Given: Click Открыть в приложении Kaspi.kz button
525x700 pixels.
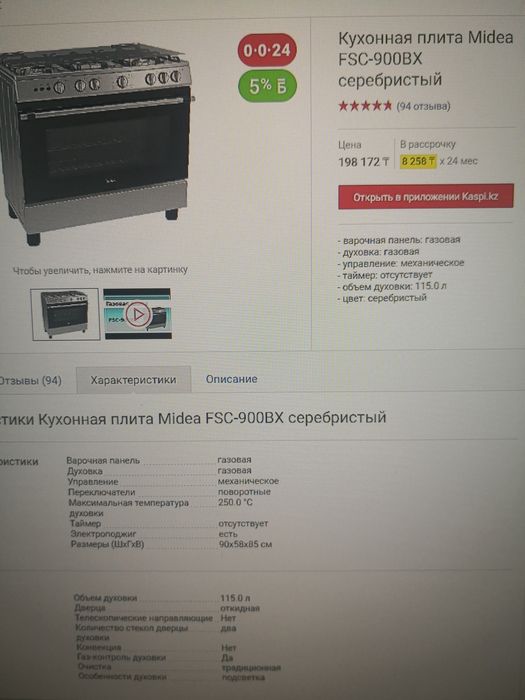Looking at the screenshot, I should 425,196.
